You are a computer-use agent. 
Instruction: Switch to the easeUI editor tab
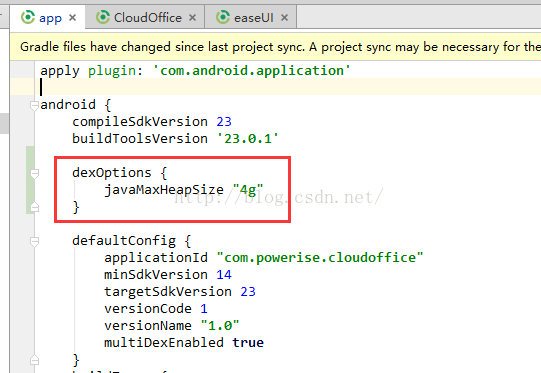point(250,17)
